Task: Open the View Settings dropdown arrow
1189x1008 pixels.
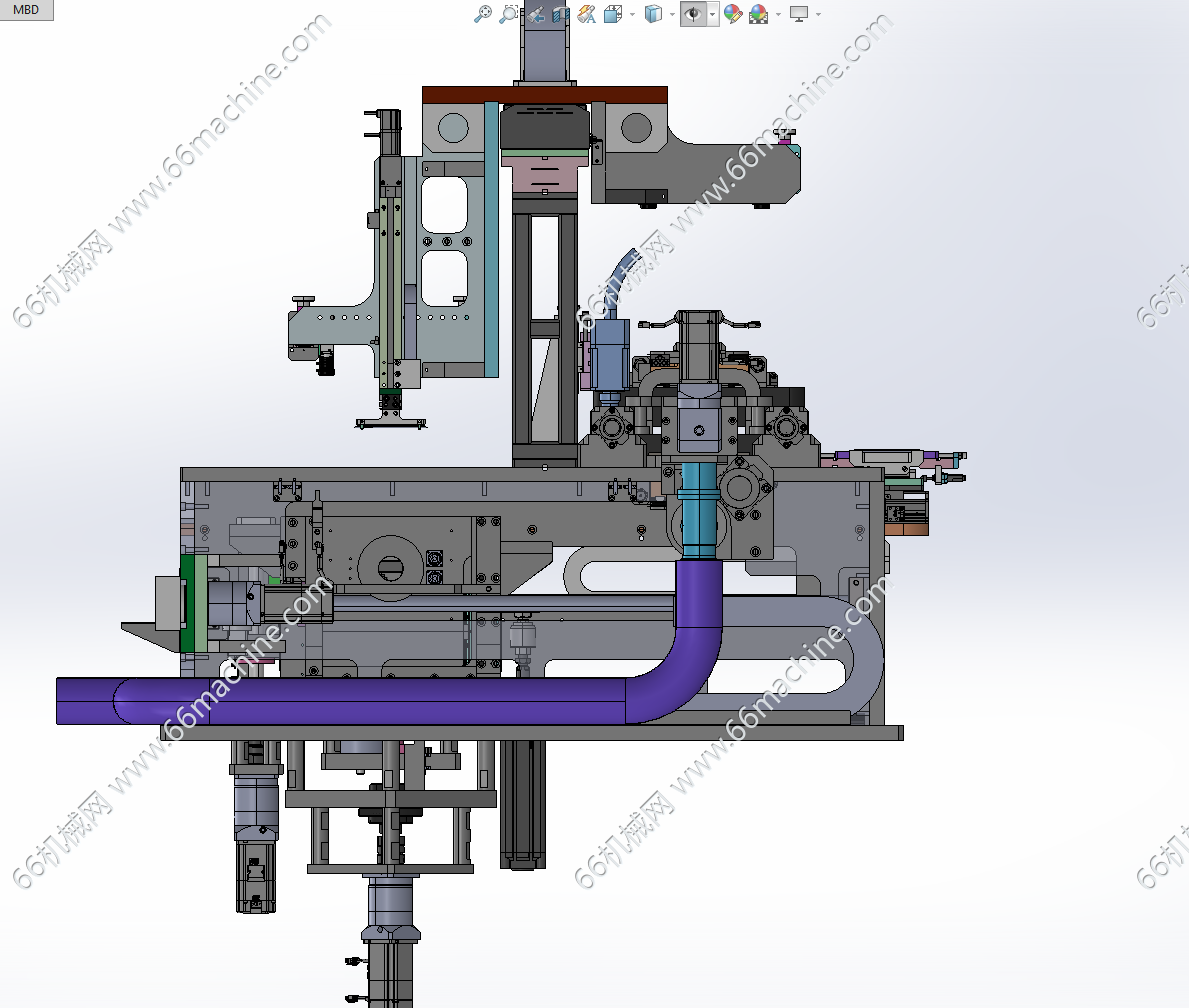Action: click(x=818, y=14)
